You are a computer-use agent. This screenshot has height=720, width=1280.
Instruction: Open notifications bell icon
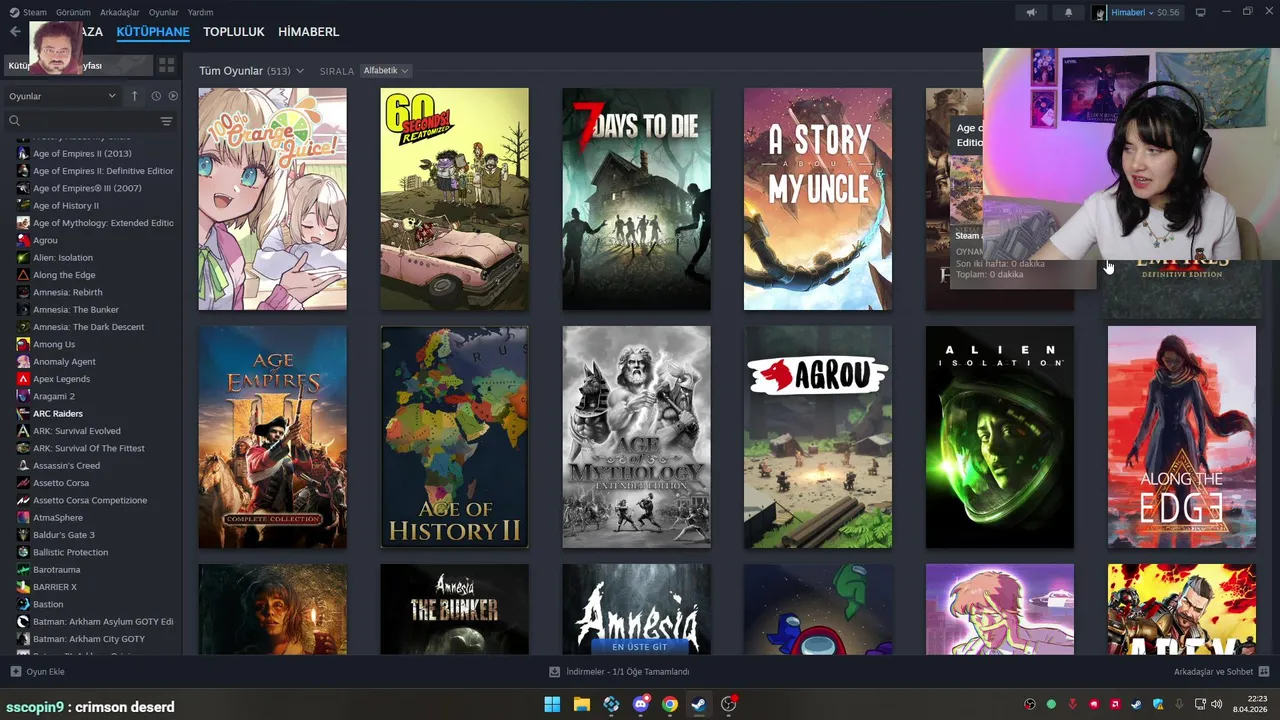pos(1068,12)
